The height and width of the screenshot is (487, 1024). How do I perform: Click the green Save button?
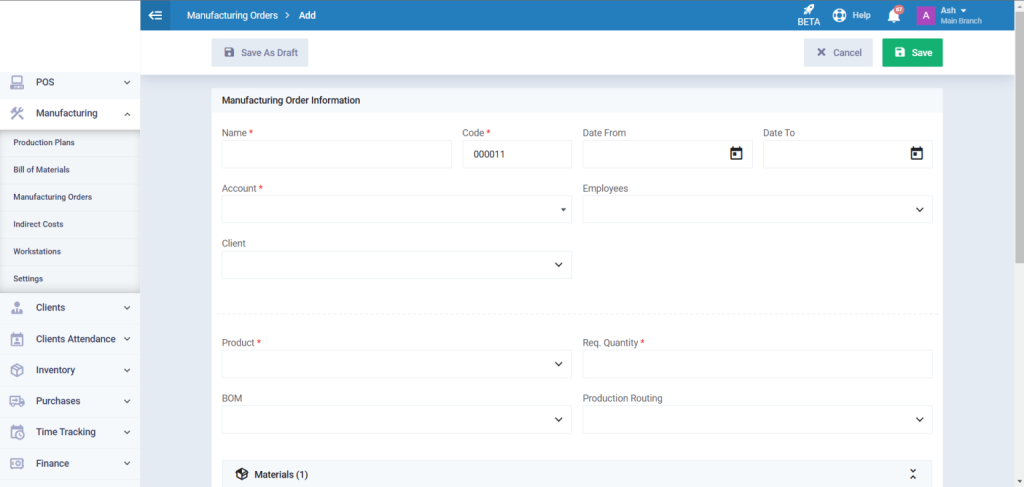[912, 53]
